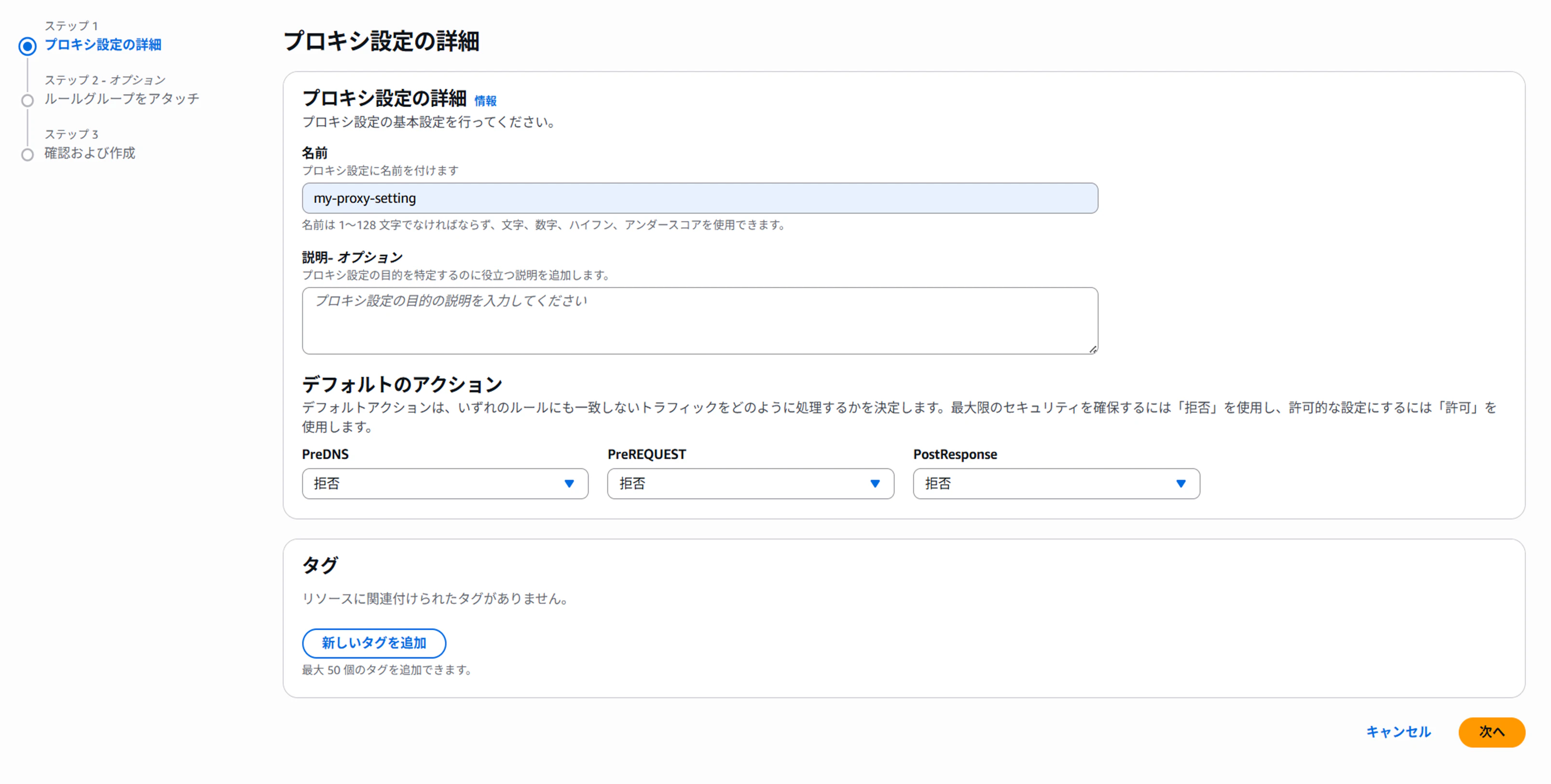Select the Step 3 circle in wizard
Image resolution: width=1551 pixels, height=784 pixels.
27,155
